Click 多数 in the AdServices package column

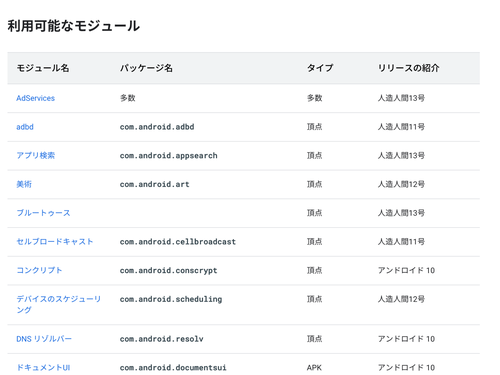[128, 98]
